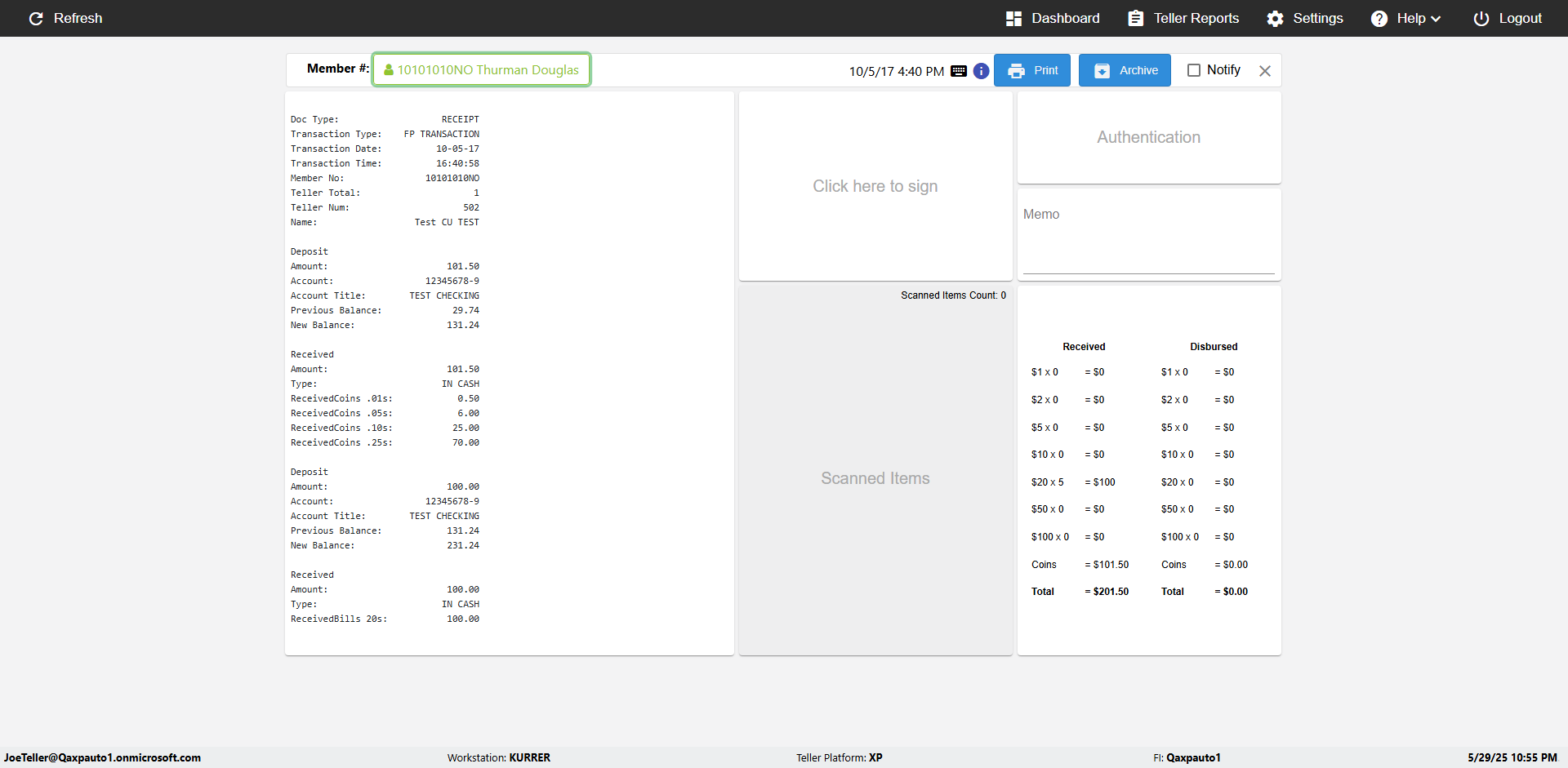This screenshot has width=1568, height=768.
Task: Click the Member # field with Thurman Douglas
Action: (x=482, y=70)
